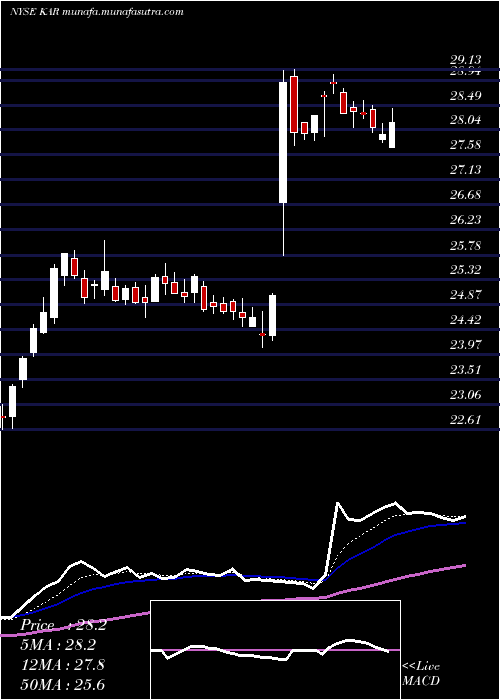This screenshot has width=500, height=700.
Task: Click the 23.51 price axis label
Action: (x=465, y=370)
